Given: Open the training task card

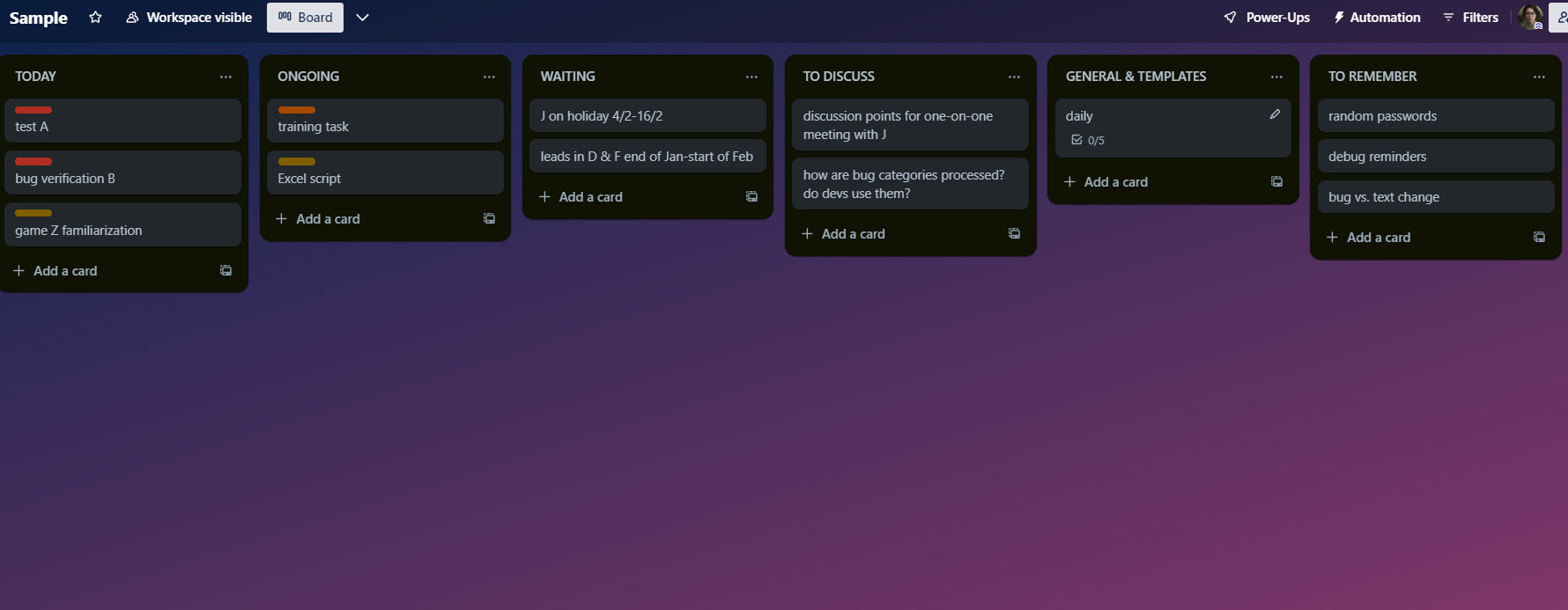Looking at the screenshot, I should pos(385,121).
